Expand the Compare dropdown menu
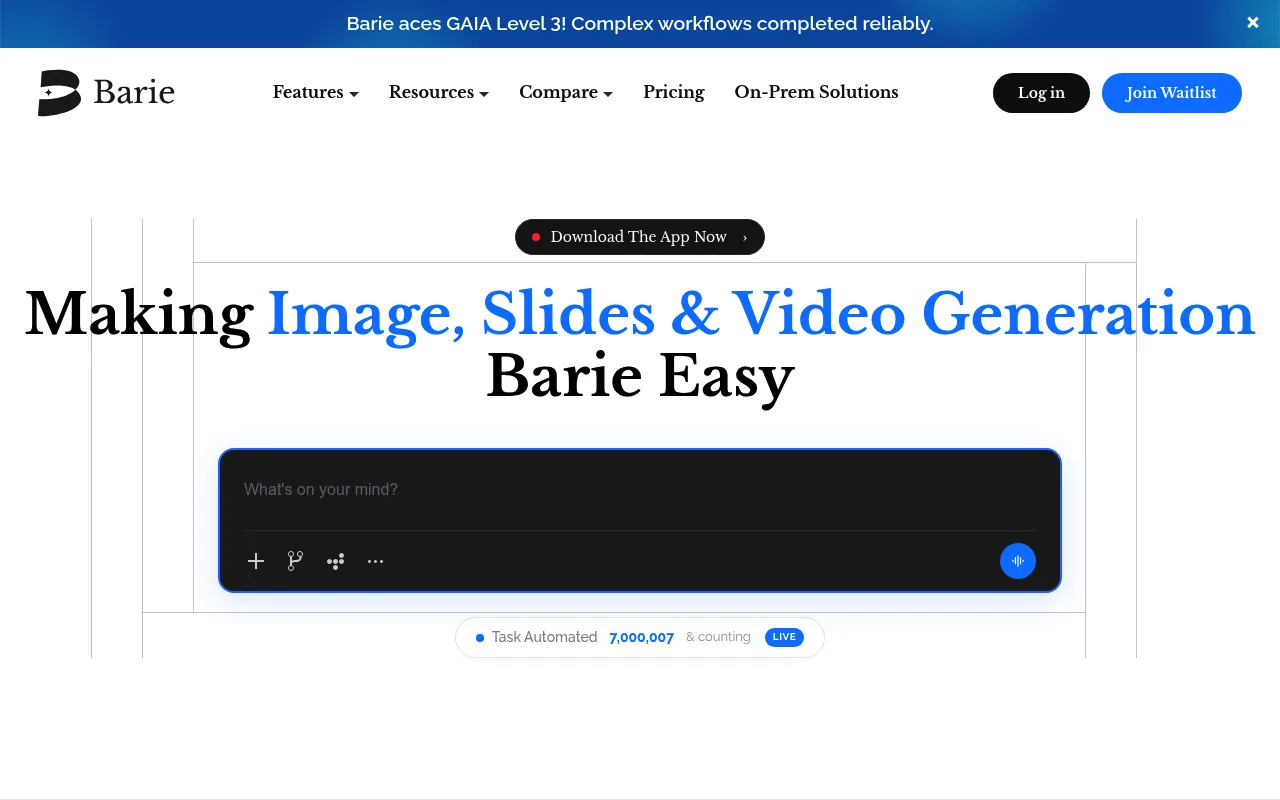Screen dimensions: 1280x800 click(566, 92)
